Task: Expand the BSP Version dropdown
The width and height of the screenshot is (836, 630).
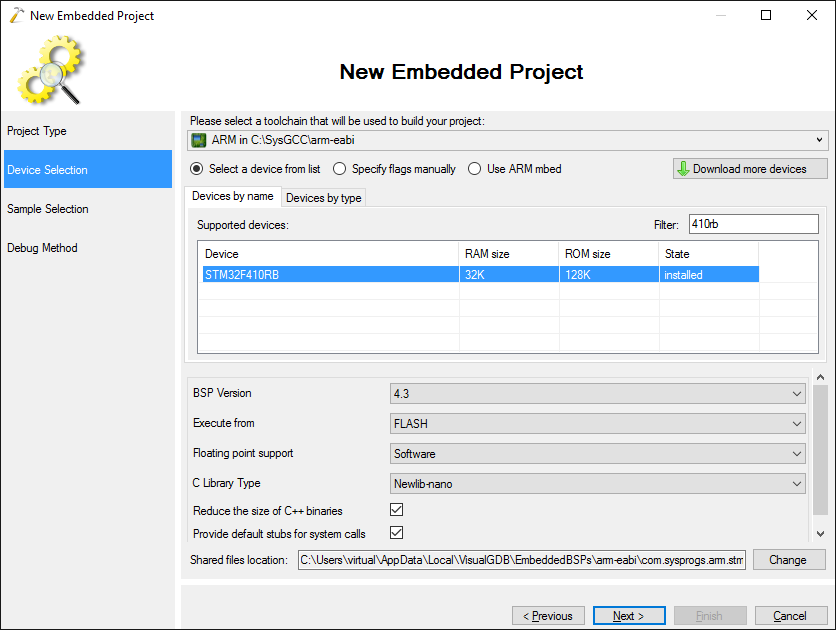Action: (598, 394)
